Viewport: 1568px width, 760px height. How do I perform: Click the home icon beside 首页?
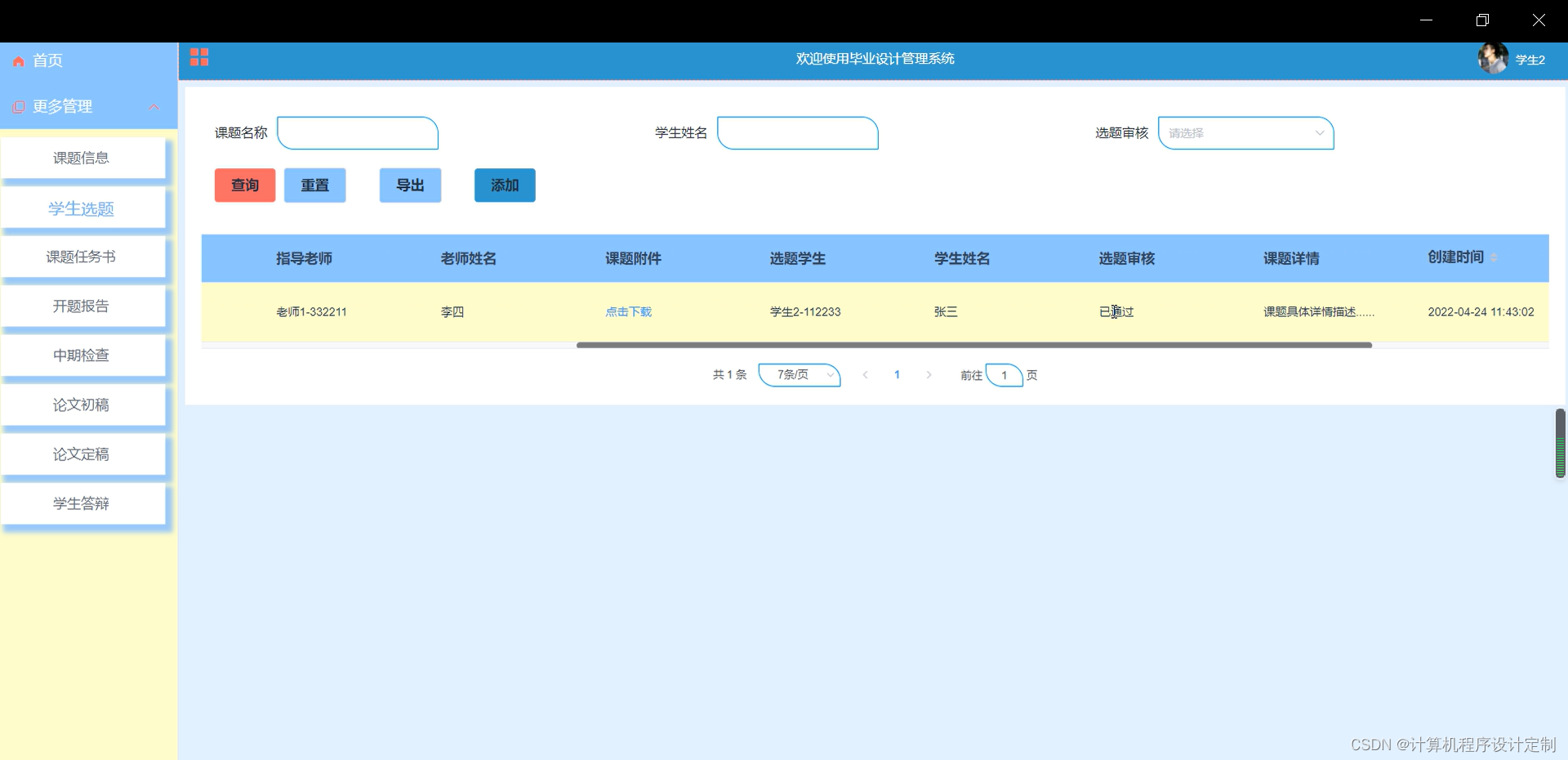coord(18,61)
